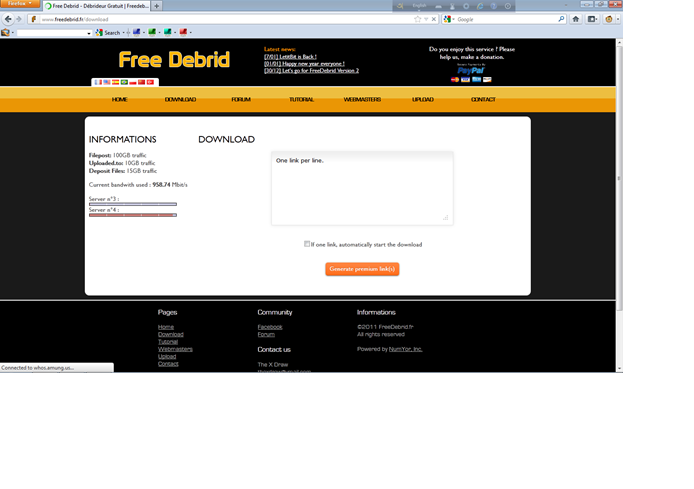
Task: Click the browser forward arrow button
Action: tap(19, 19)
